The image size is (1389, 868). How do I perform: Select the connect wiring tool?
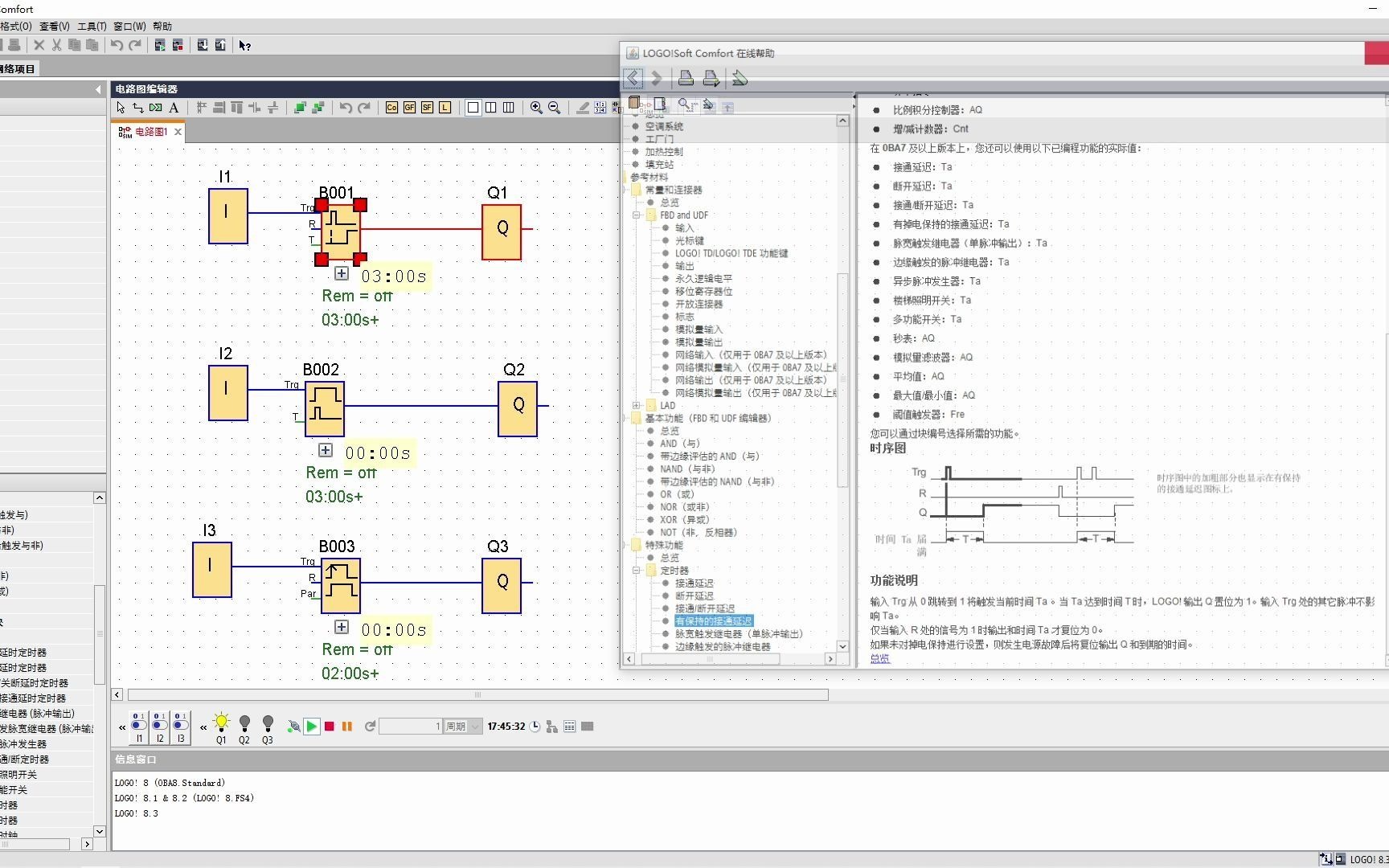tap(138, 108)
